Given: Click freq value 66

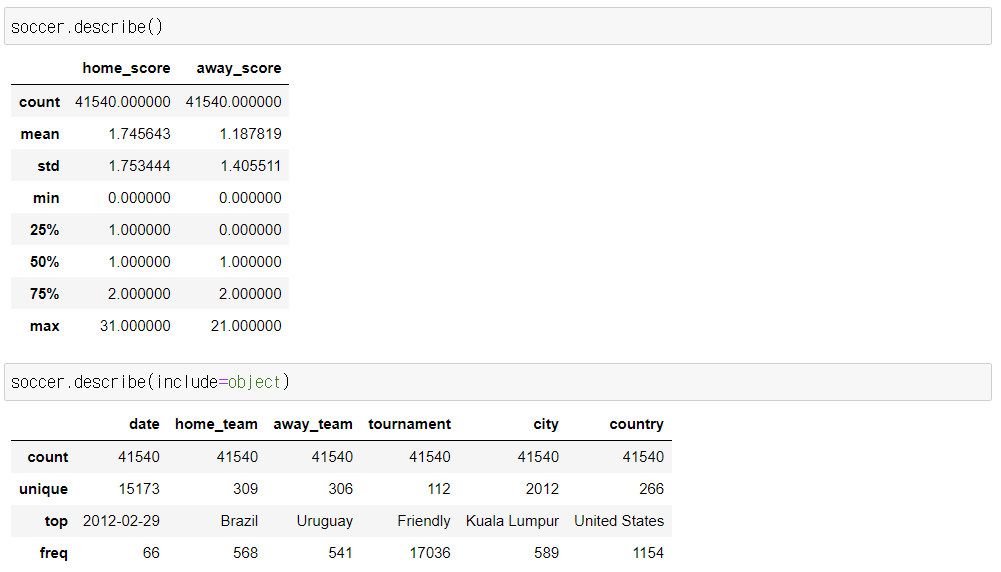Looking at the screenshot, I should pos(151,553).
